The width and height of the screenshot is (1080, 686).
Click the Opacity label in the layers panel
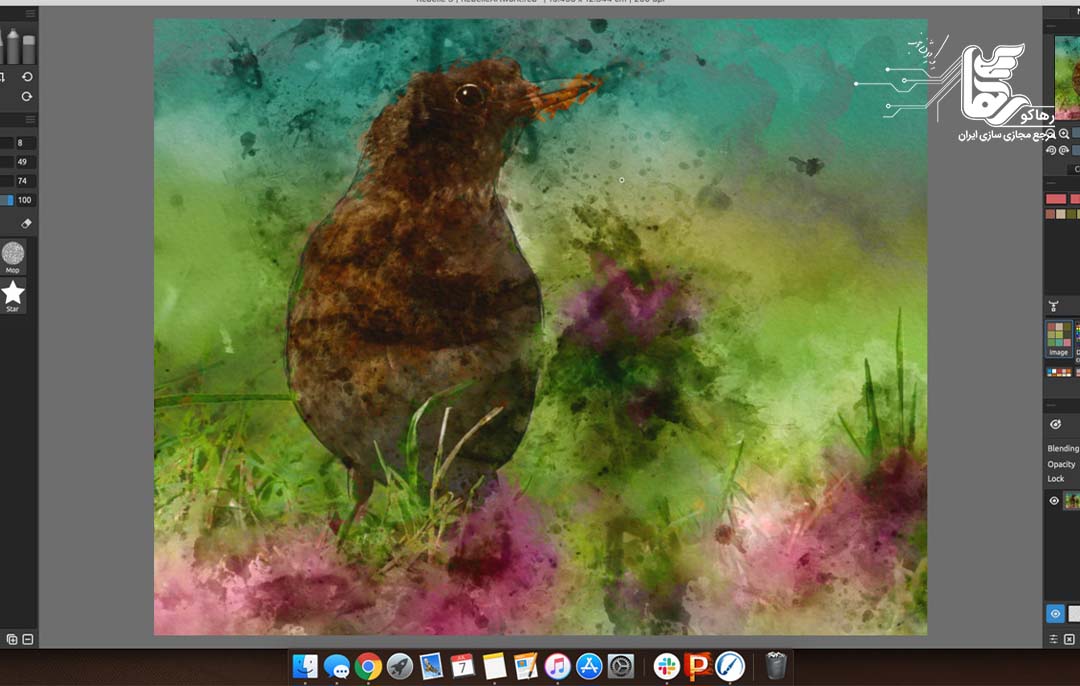point(1061,464)
